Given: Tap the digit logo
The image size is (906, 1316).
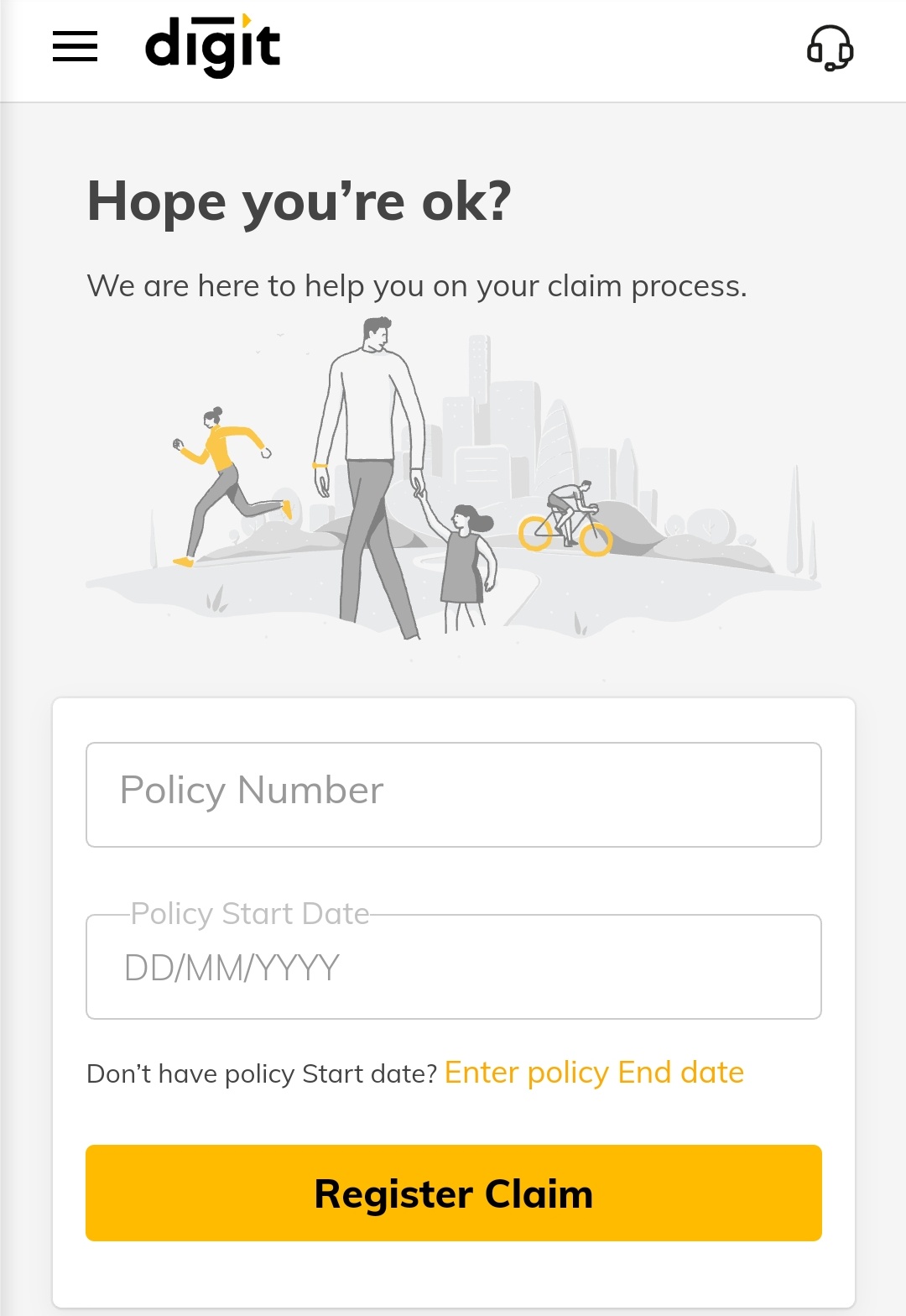Looking at the screenshot, I should pos(213,45).
